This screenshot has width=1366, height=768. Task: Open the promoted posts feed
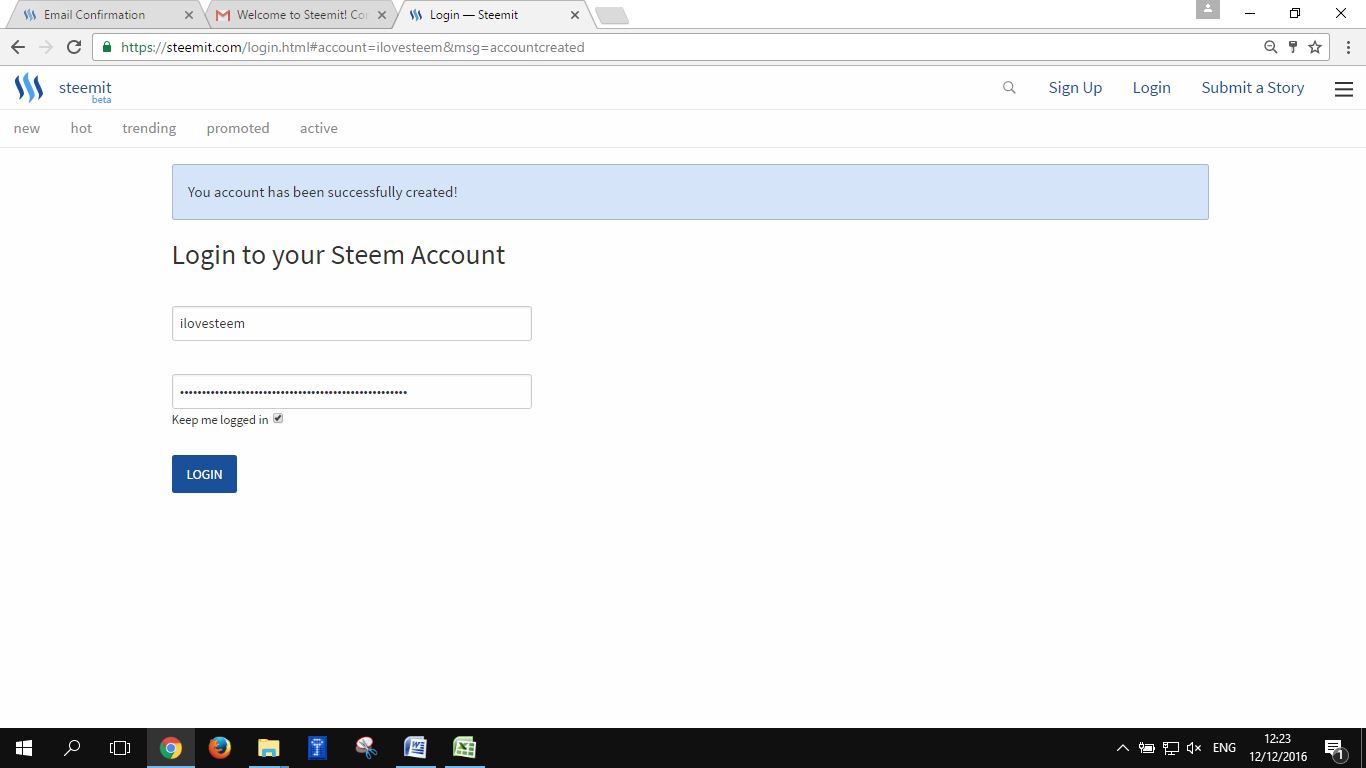[x=238, y=128]
